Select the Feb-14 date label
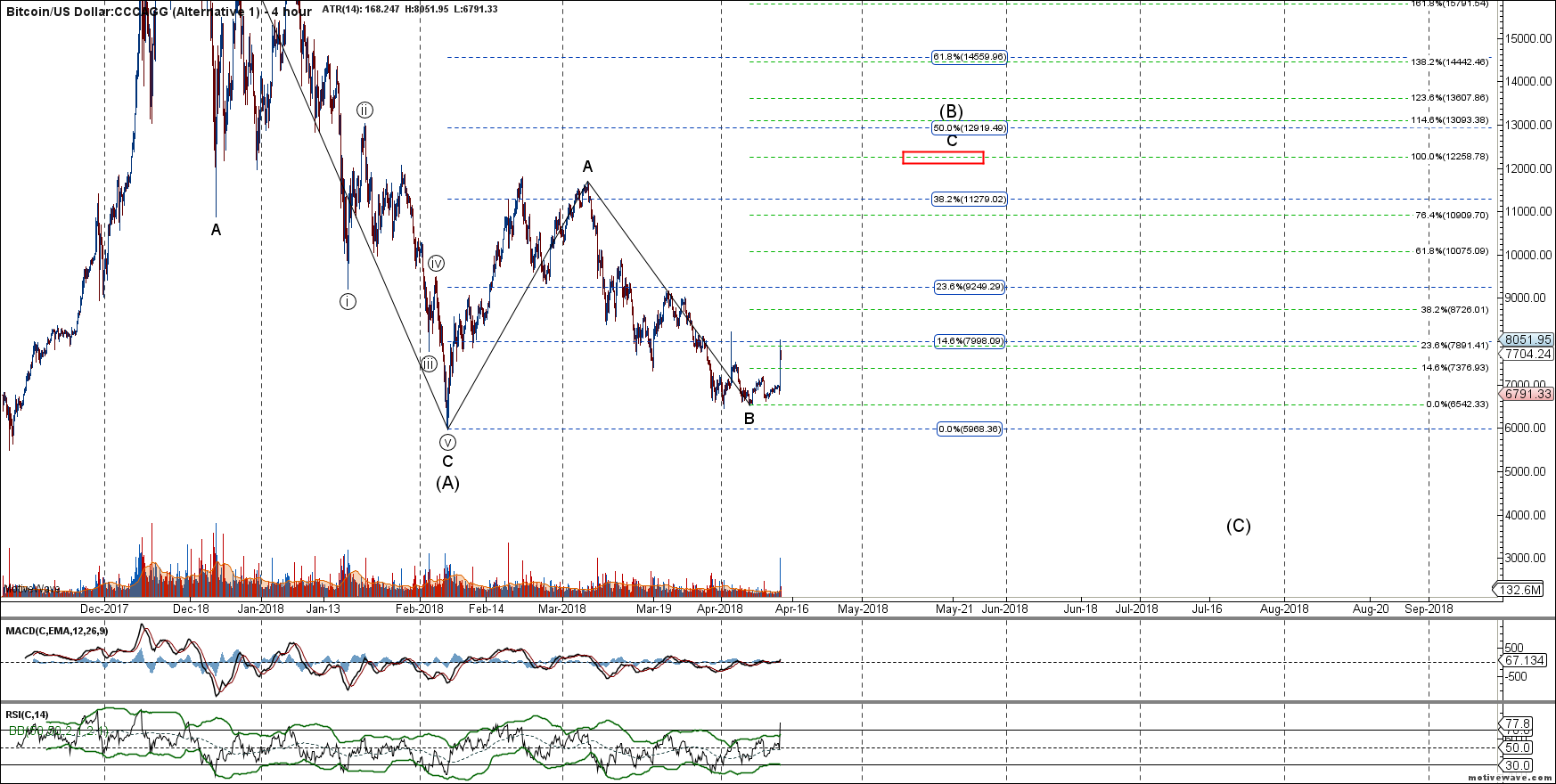This screenshot has height=784, width=1556. pyautogui.click(x=487, y=609)
